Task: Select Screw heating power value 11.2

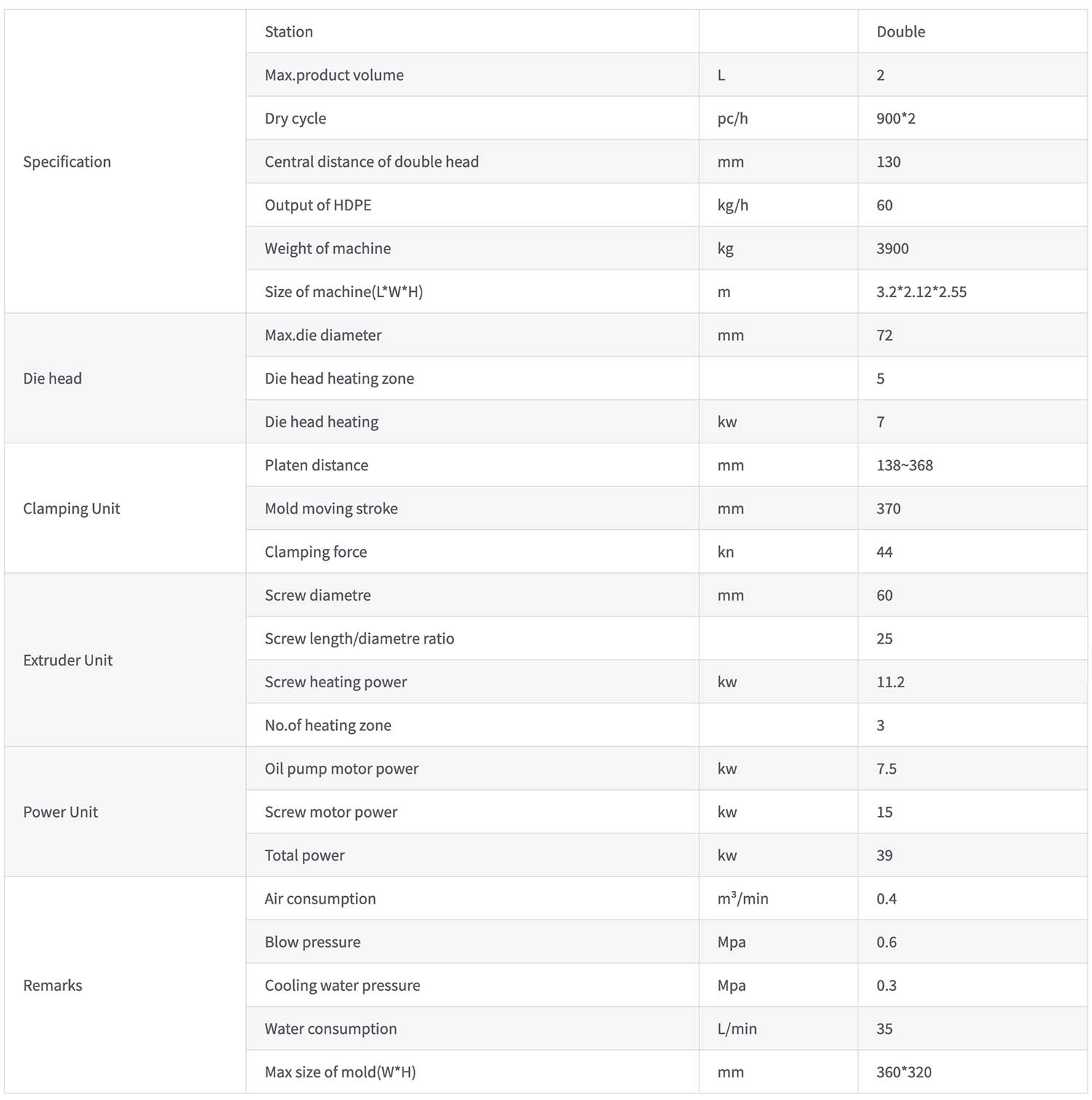Action: (890, 682)
